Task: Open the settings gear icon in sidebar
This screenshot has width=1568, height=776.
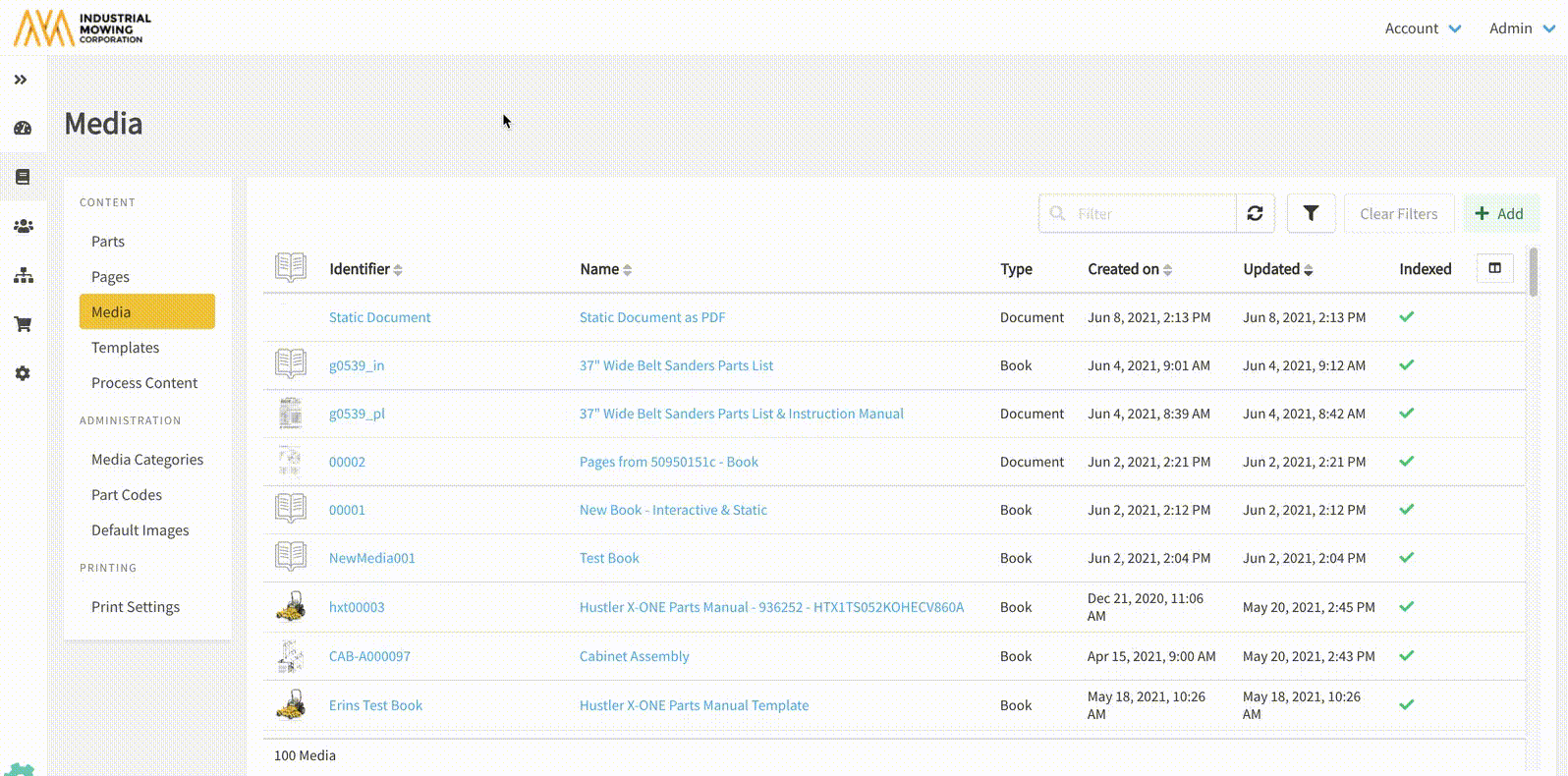Action: tap(23, 373)
